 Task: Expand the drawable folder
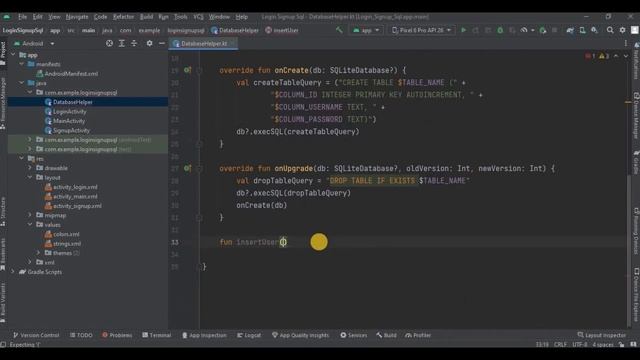30,168
